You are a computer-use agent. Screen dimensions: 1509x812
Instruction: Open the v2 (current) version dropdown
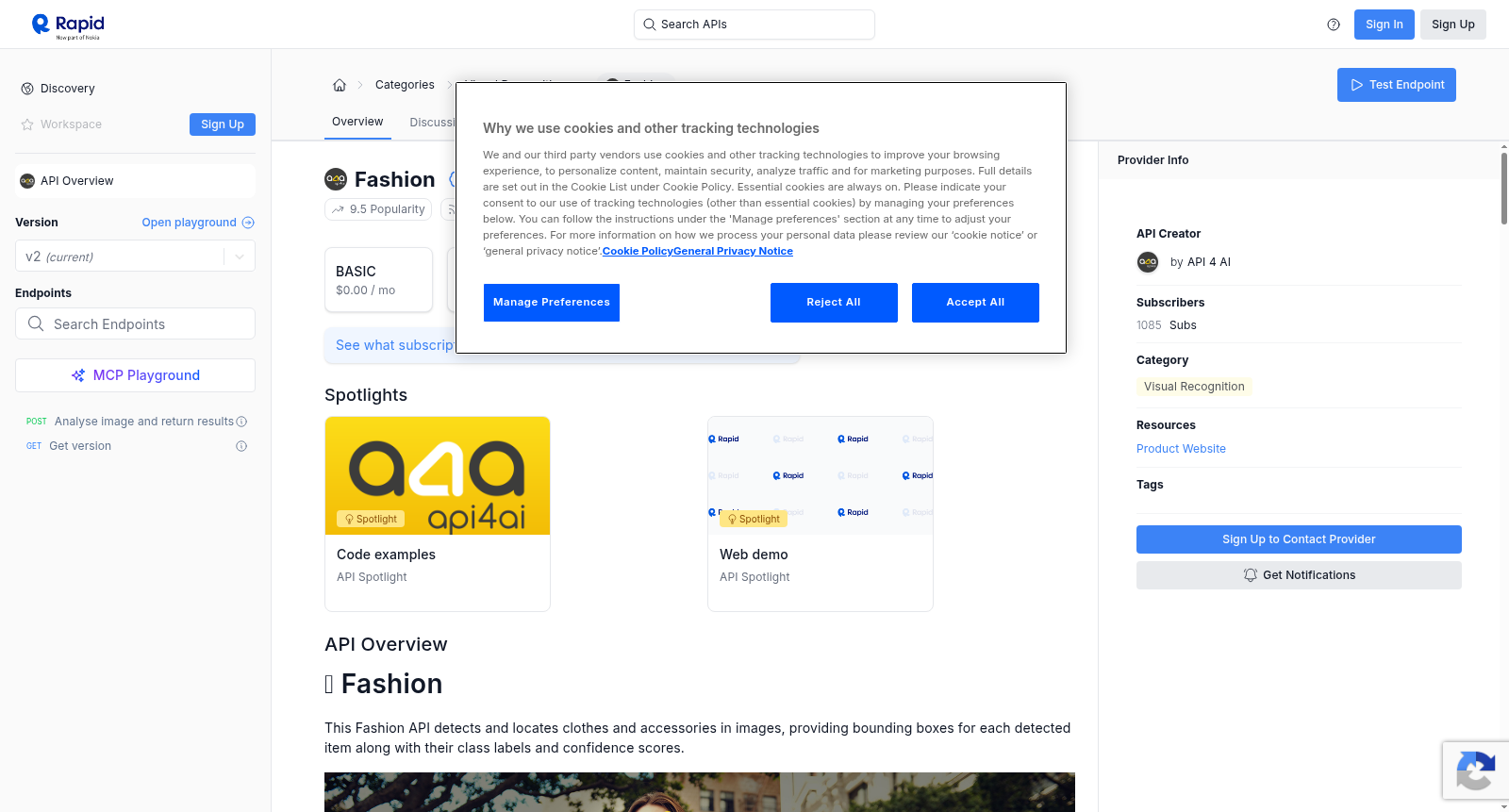click(x=135, y=257)
